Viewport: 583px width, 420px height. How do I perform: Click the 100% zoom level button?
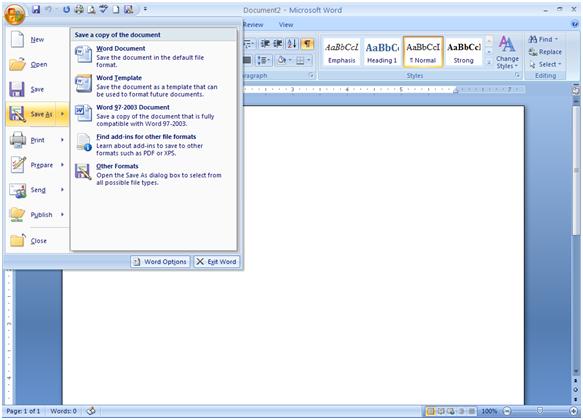coord(489,411)
